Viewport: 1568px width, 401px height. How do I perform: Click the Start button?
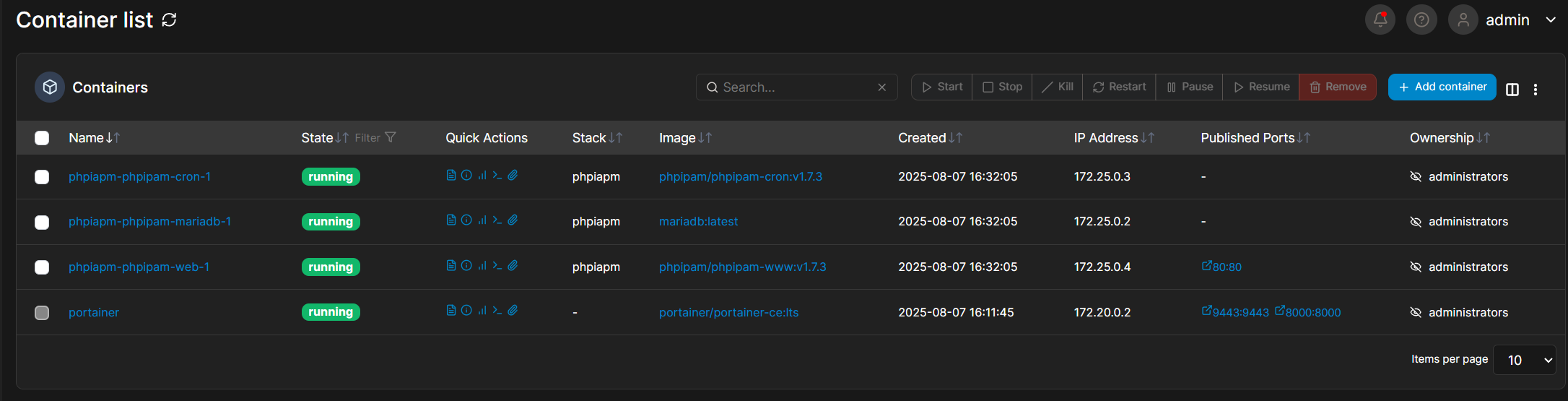[x=942, y=87]
